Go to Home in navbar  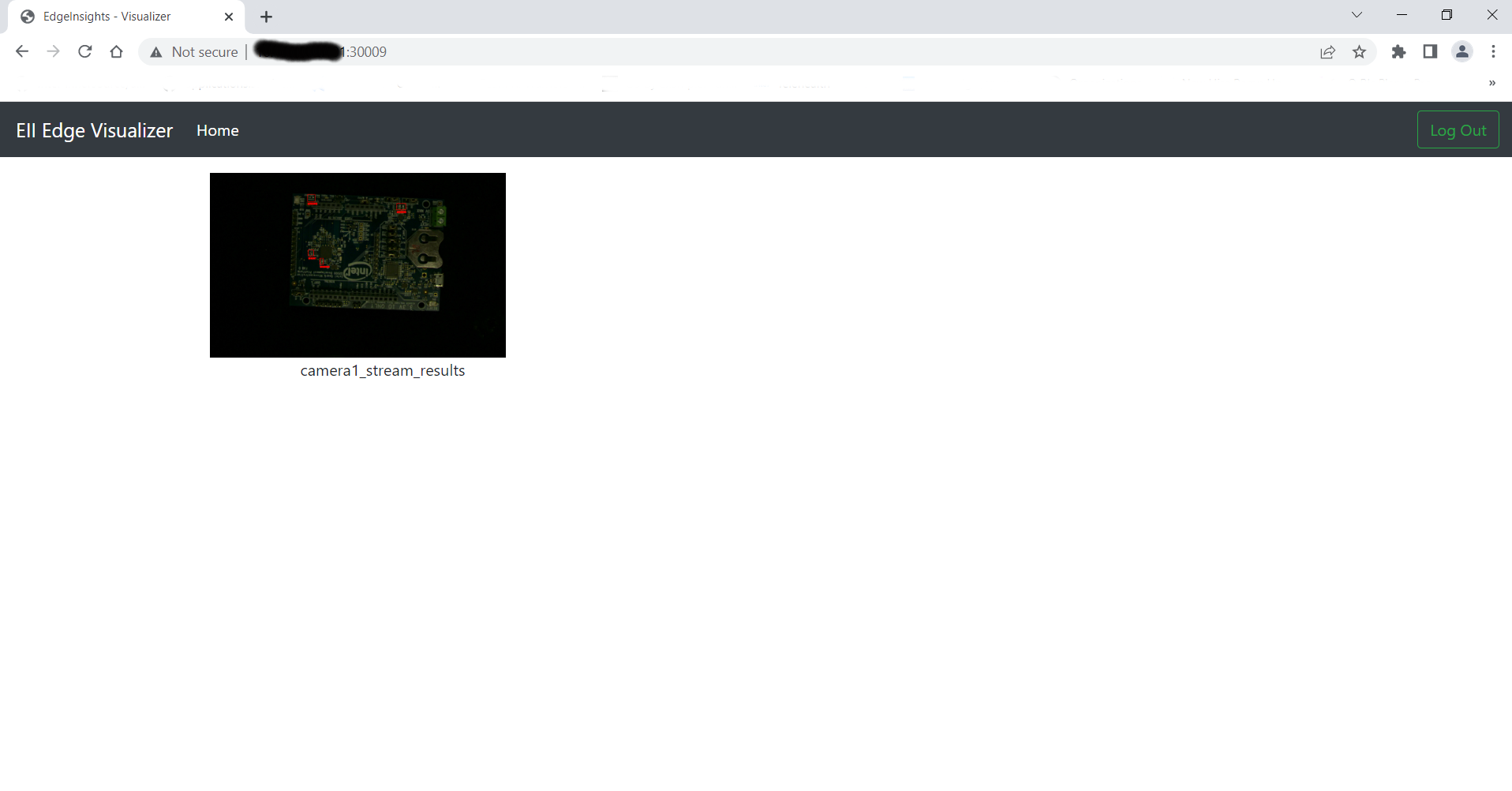218,130
